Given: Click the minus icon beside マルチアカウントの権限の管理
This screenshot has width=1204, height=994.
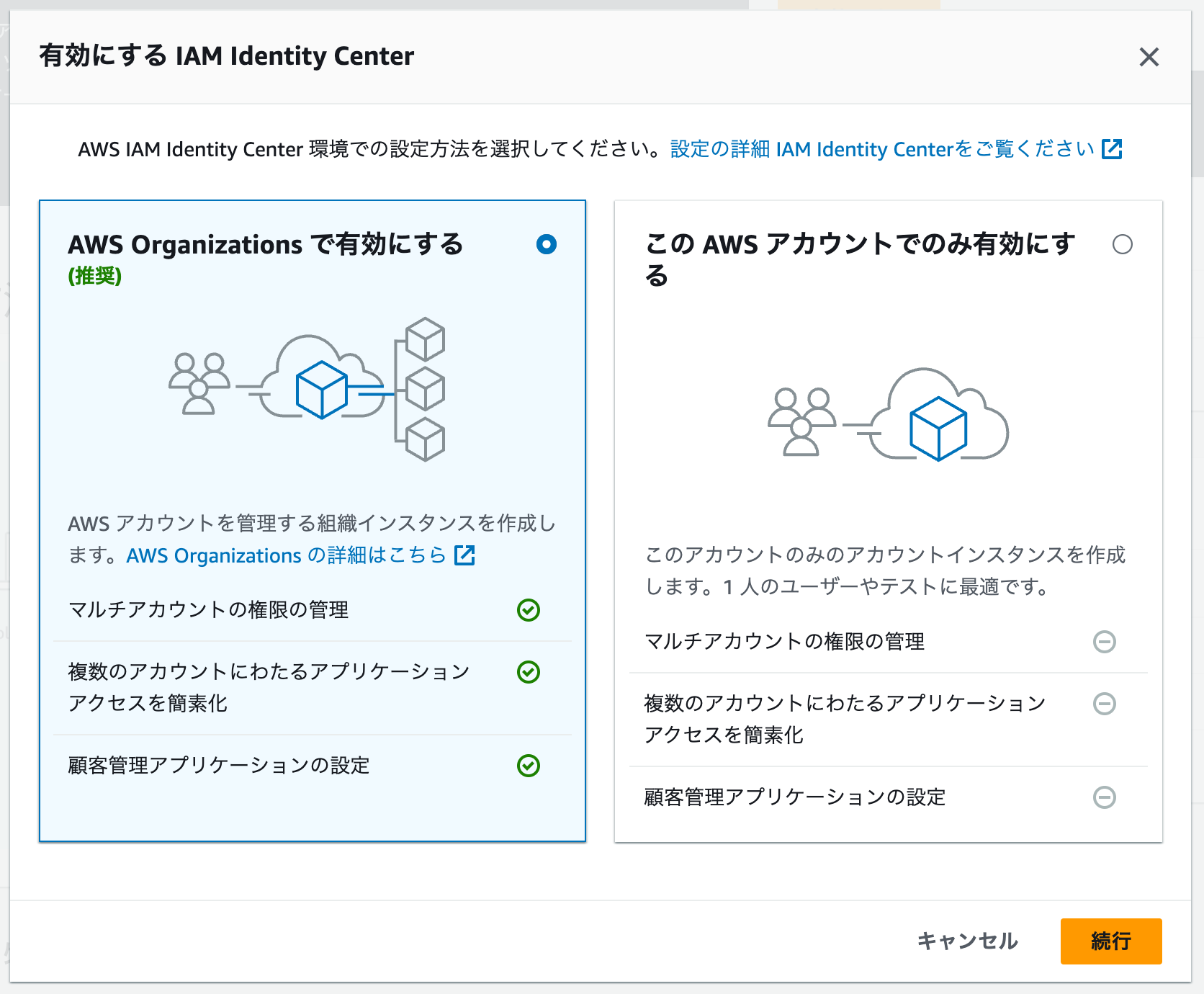Looking at the screenshot, I should coord(1105,642).
